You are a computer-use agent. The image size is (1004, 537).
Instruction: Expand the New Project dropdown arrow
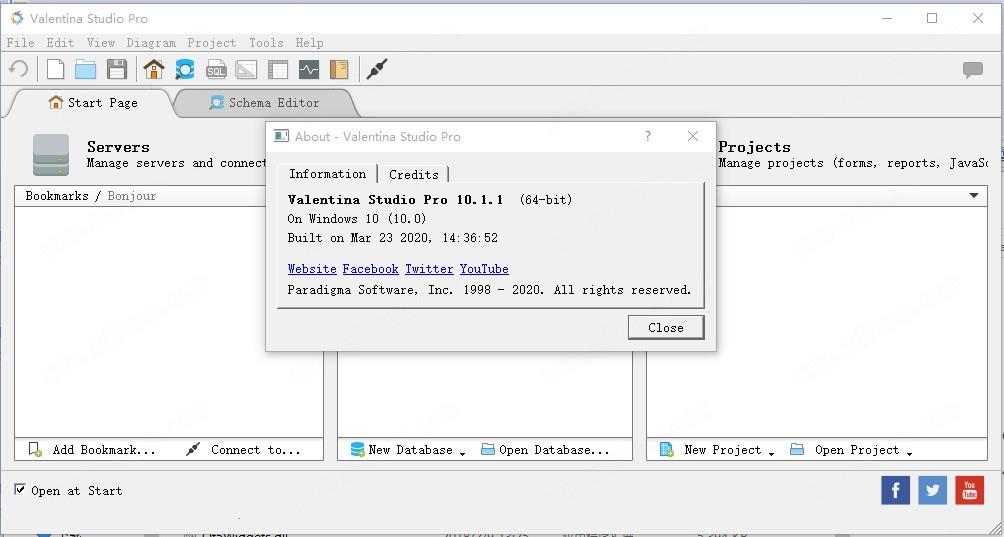[771, 453]
